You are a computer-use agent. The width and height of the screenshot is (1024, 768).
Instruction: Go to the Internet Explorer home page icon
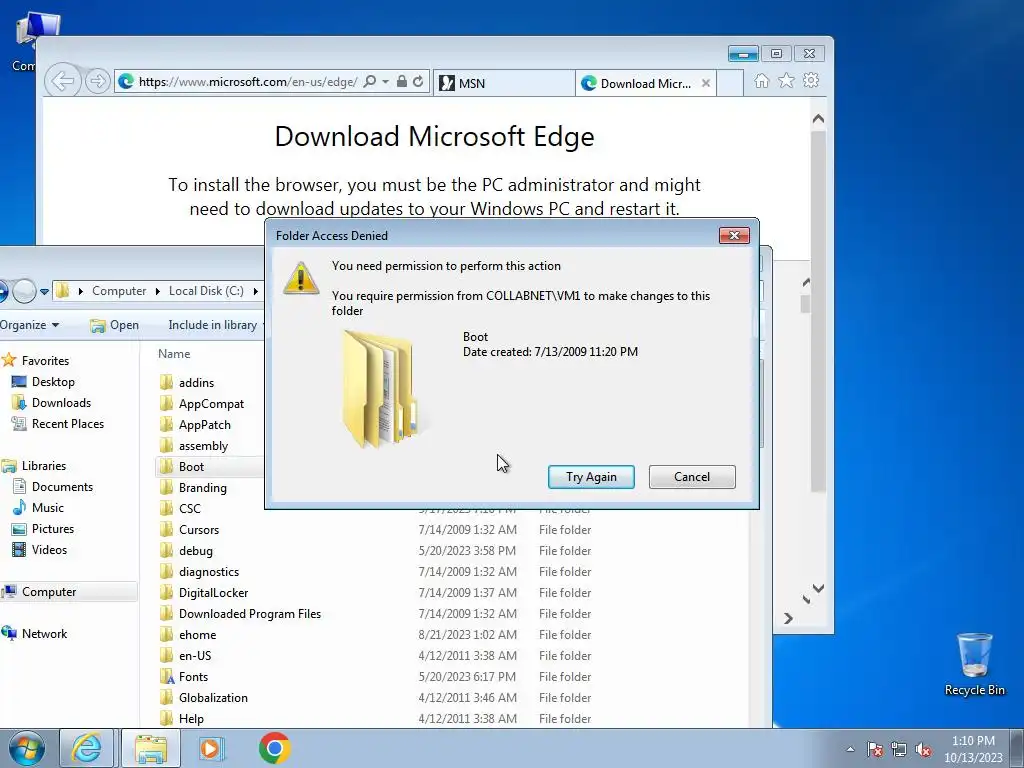click(761, 81)
